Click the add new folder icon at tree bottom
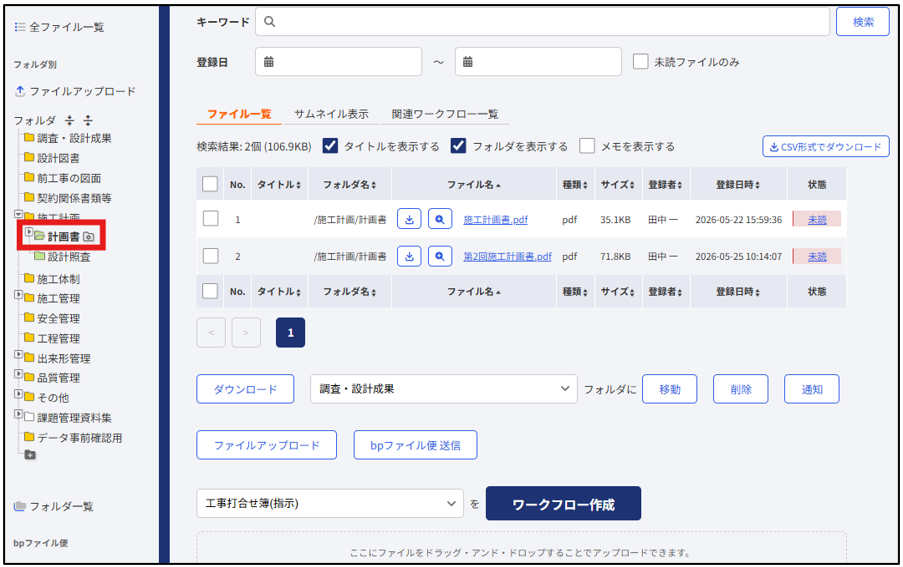 30,455
